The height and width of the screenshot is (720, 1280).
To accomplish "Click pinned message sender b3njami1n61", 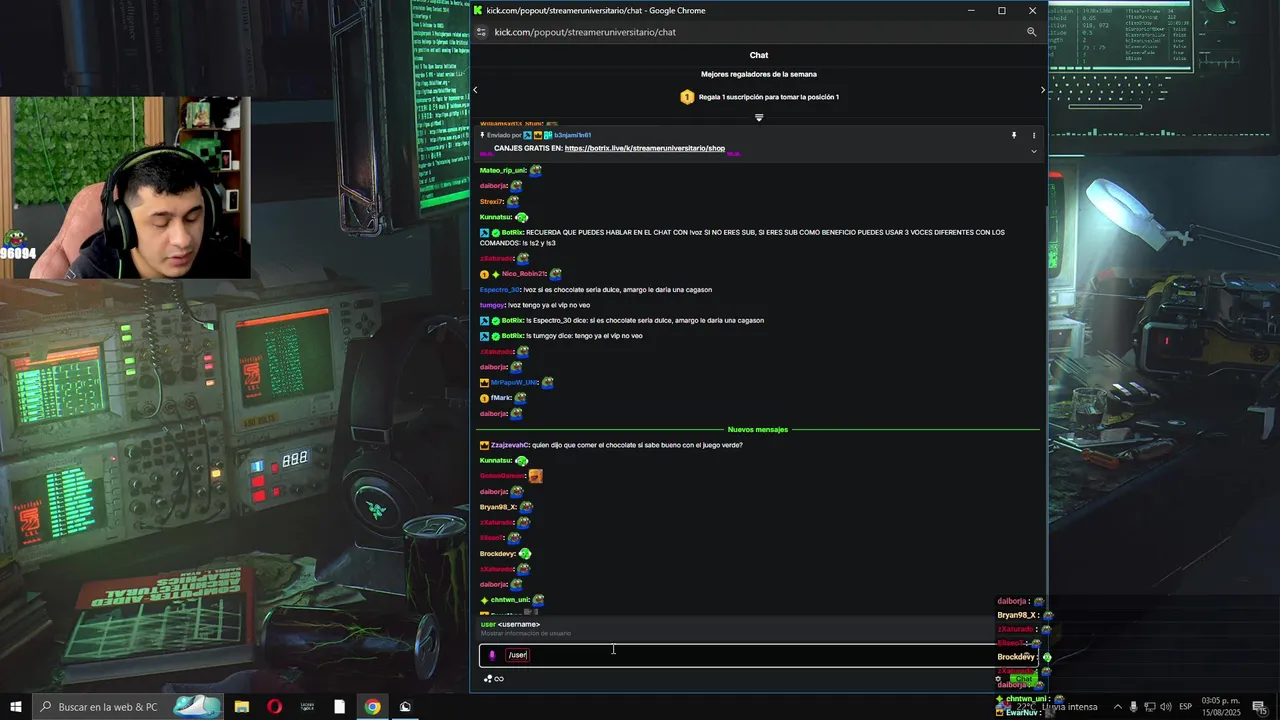I will click(x=572, y=135).
